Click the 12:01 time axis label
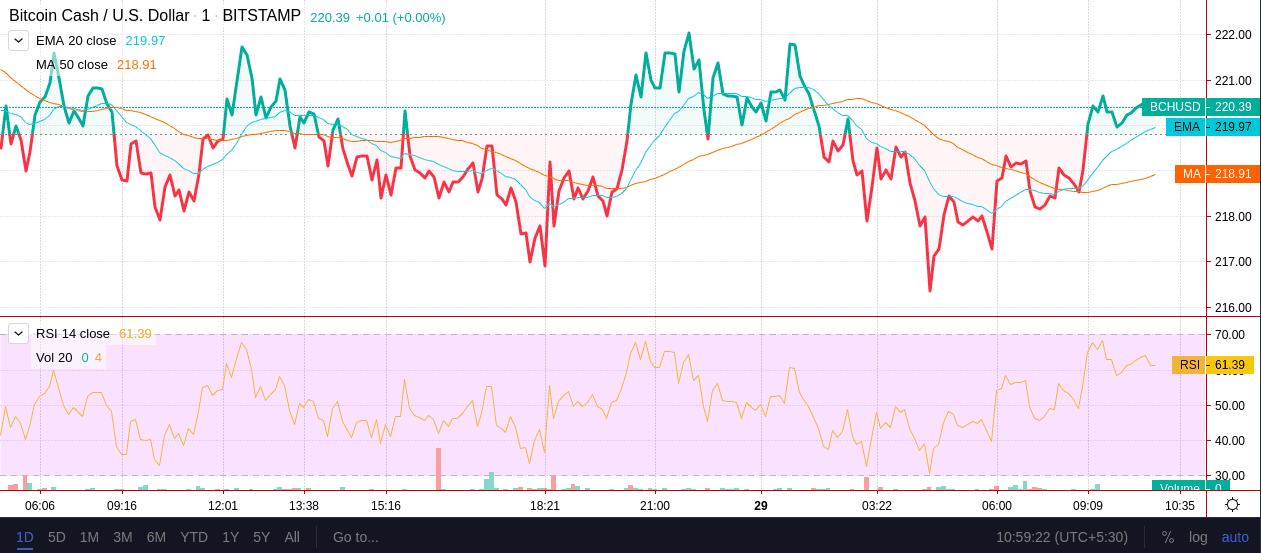 point(222,506)
